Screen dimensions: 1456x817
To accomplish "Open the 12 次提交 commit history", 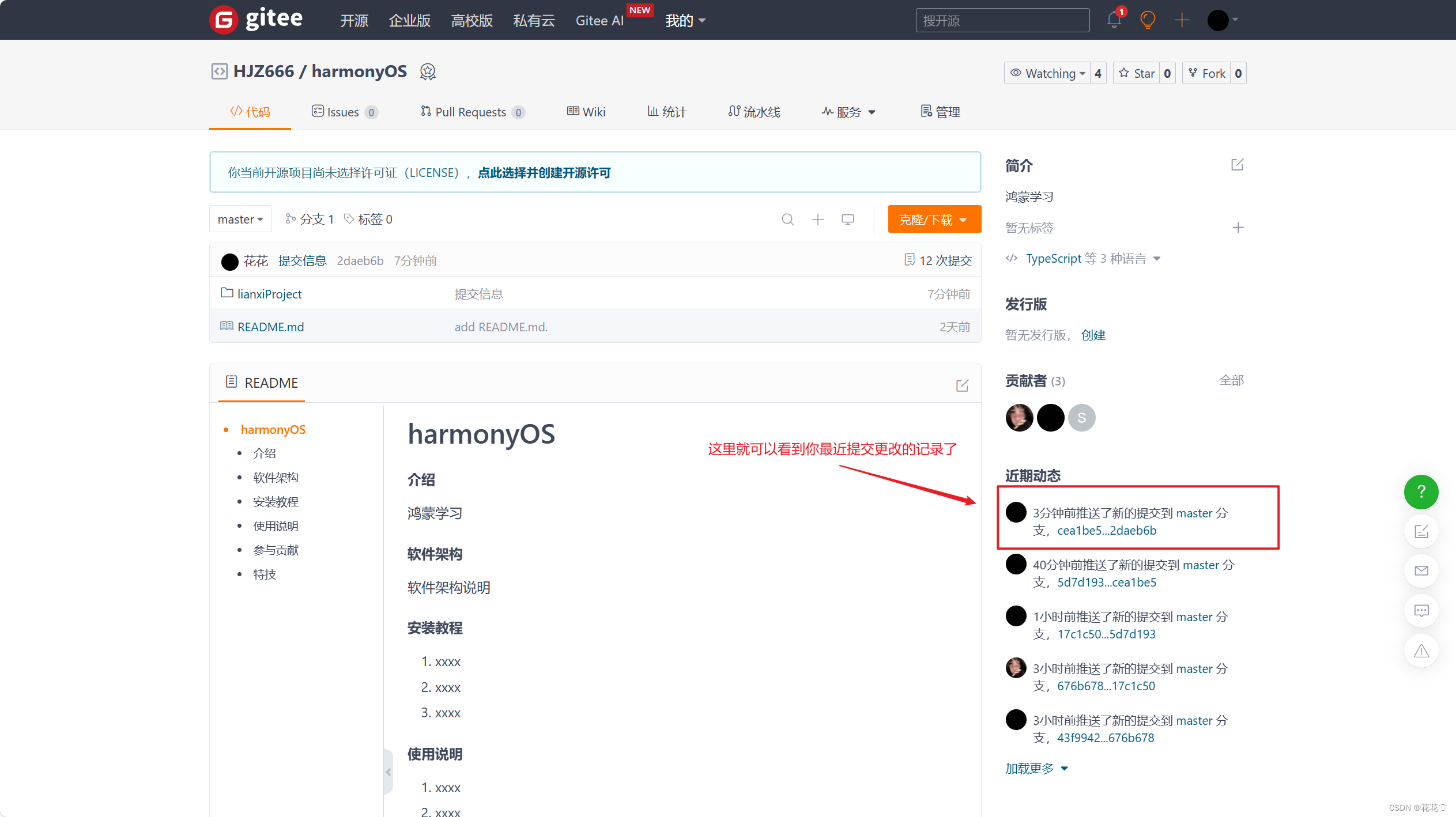I will (x=938, y=260).
